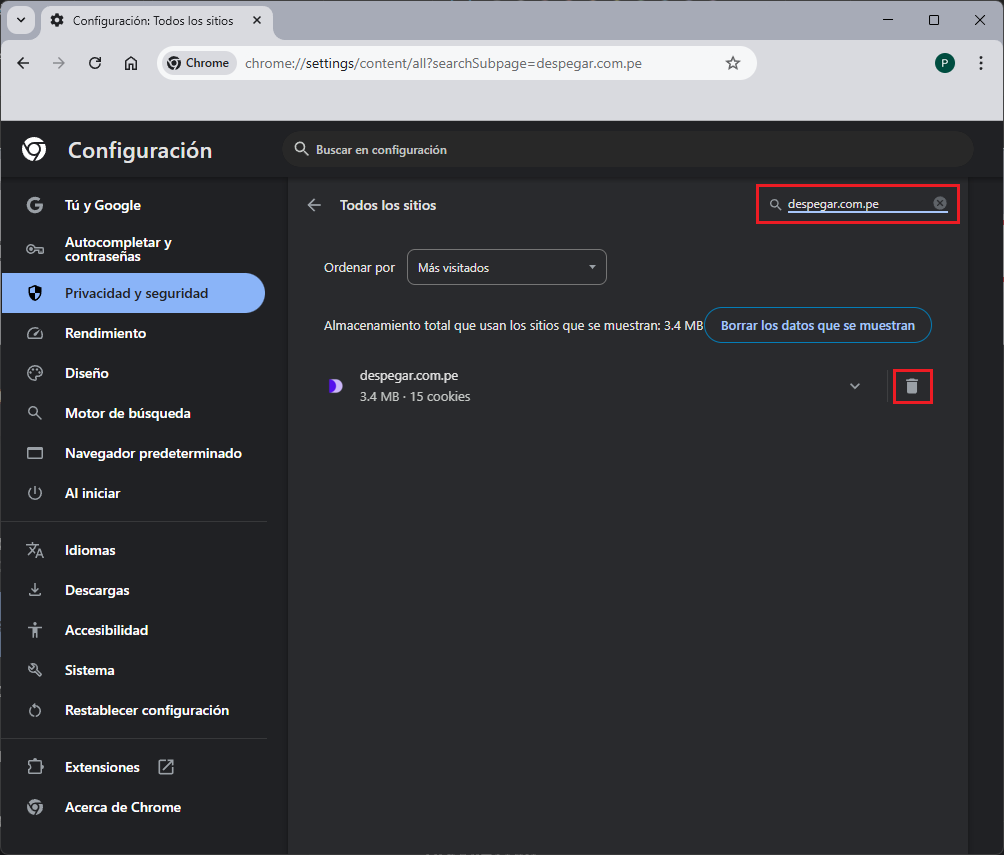Delete despegar.com.pe site data with trash icon
The width and height of the screenshot is (1004, 855).
pyautogui.click(x=912, y=386)
